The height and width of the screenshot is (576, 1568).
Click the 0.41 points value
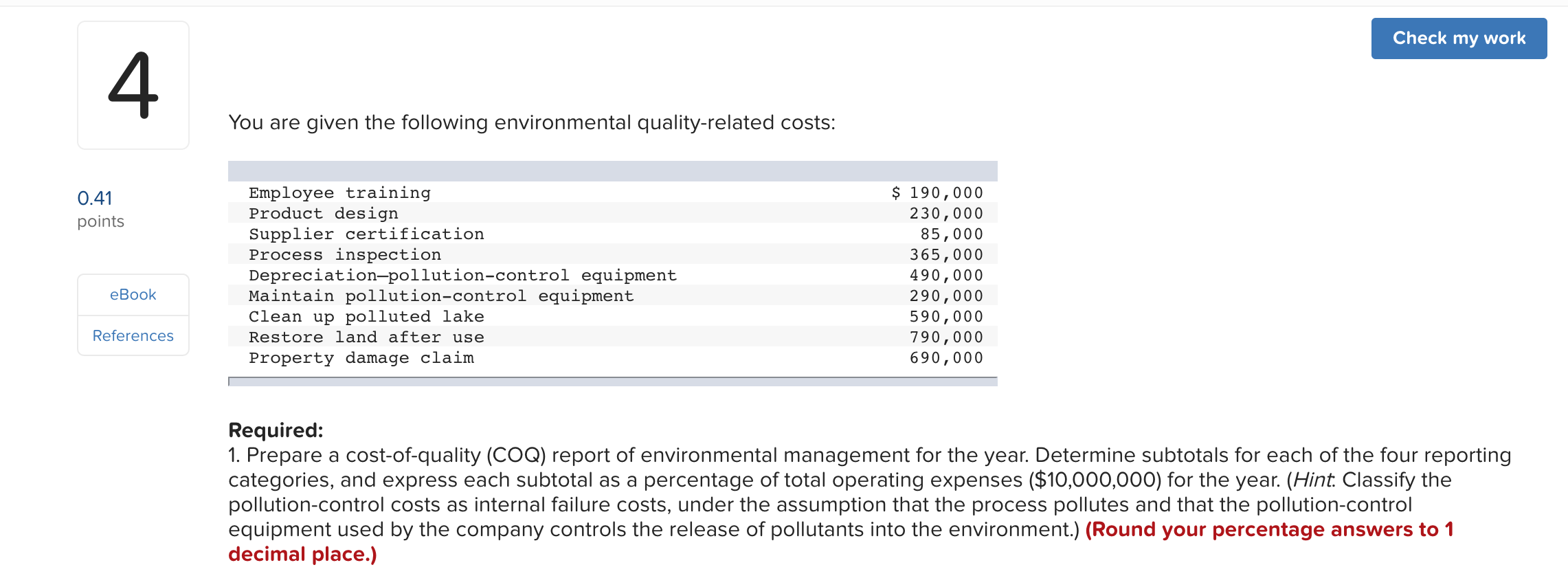[x=95, y=199]
